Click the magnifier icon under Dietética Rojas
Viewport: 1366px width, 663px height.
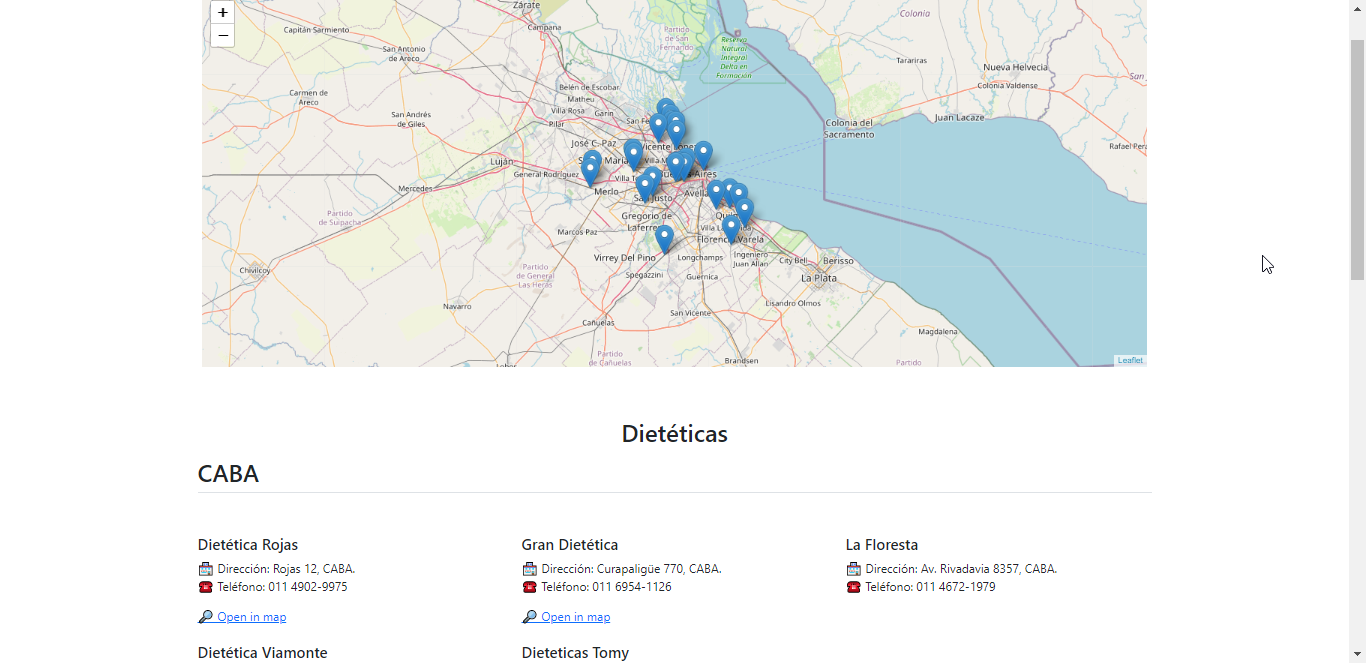tap(206, 617)
